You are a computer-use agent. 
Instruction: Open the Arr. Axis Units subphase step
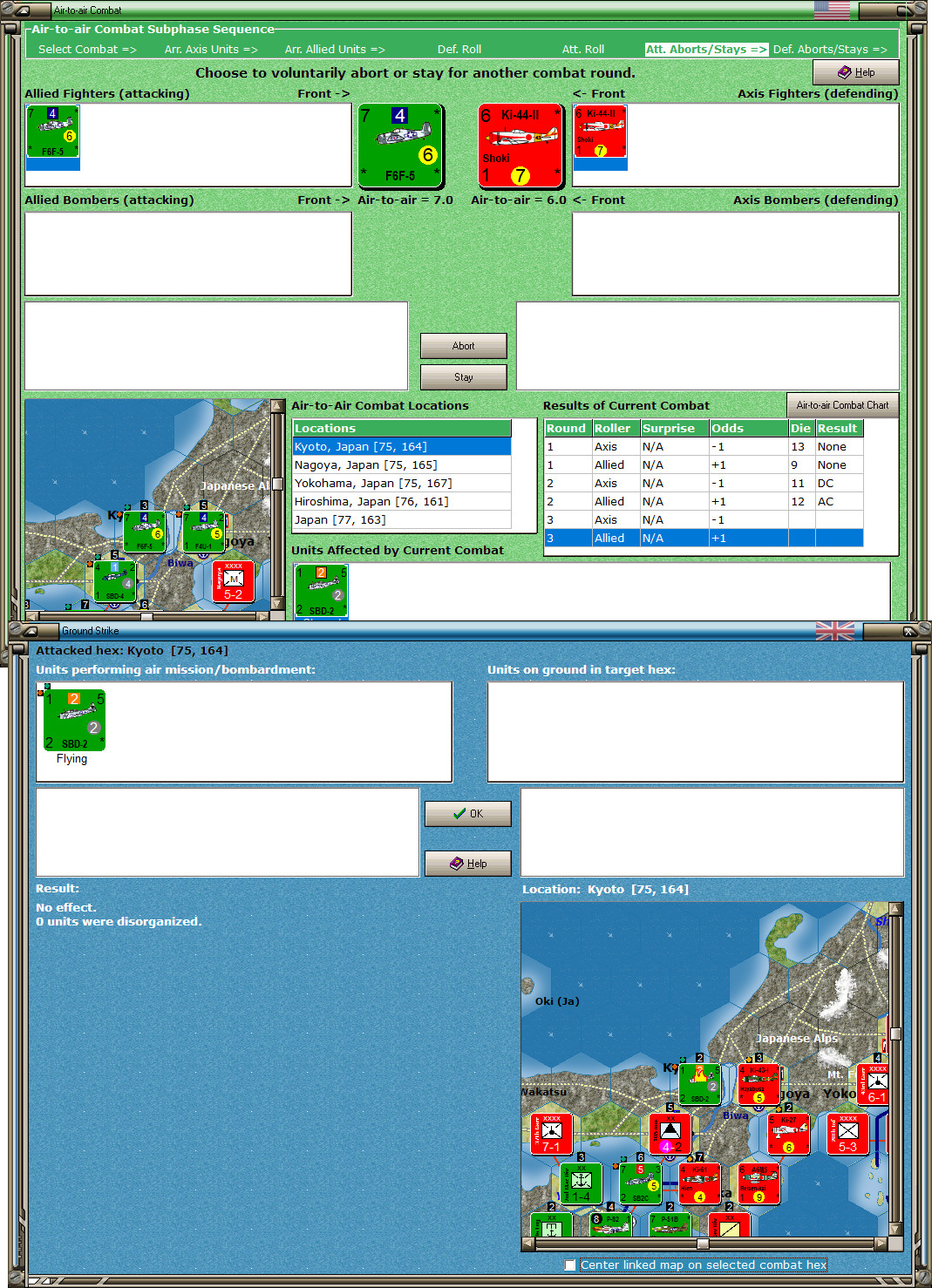coord(211,50)
